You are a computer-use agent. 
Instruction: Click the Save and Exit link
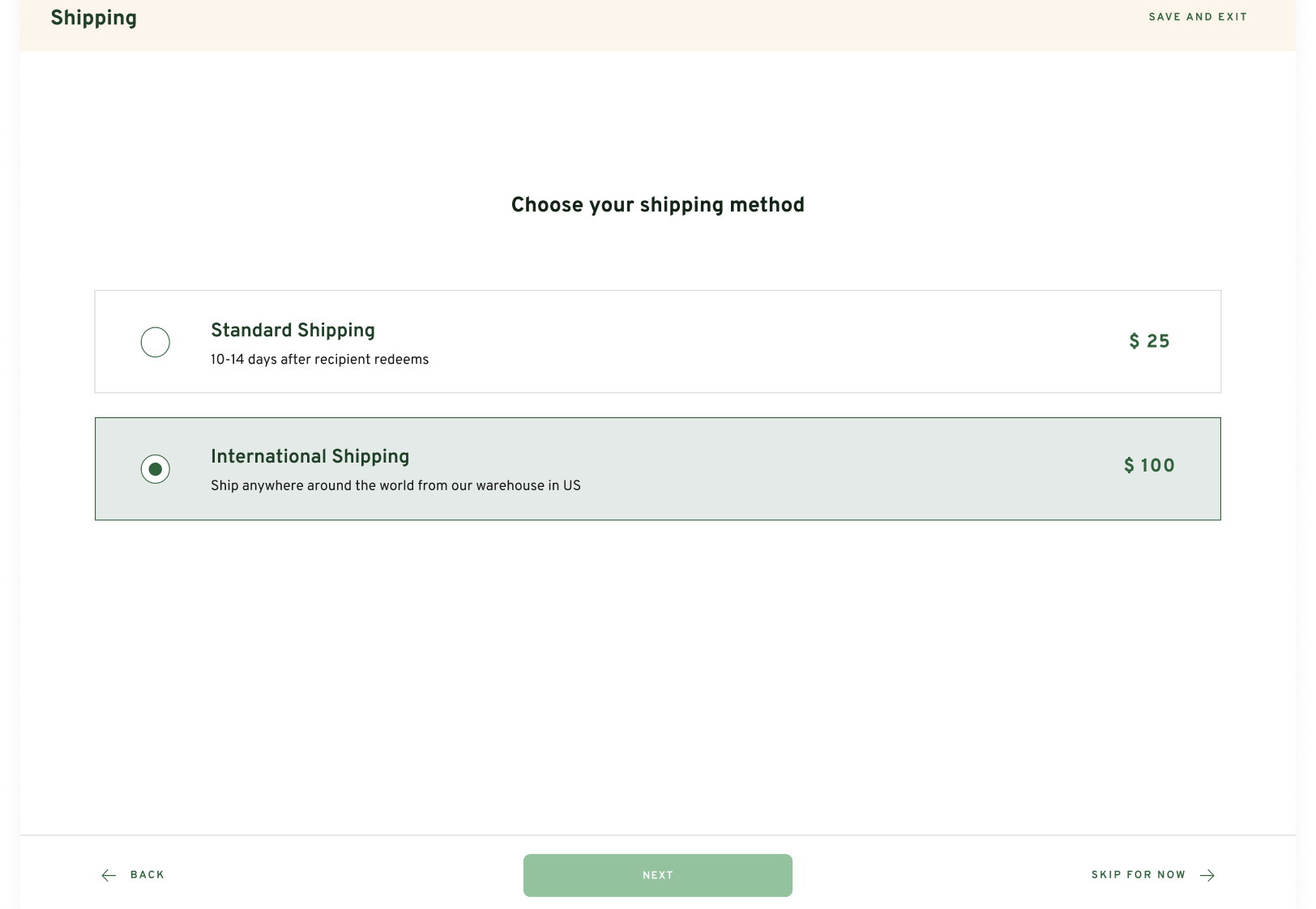pyautogui.click(x=1198, y=17)
